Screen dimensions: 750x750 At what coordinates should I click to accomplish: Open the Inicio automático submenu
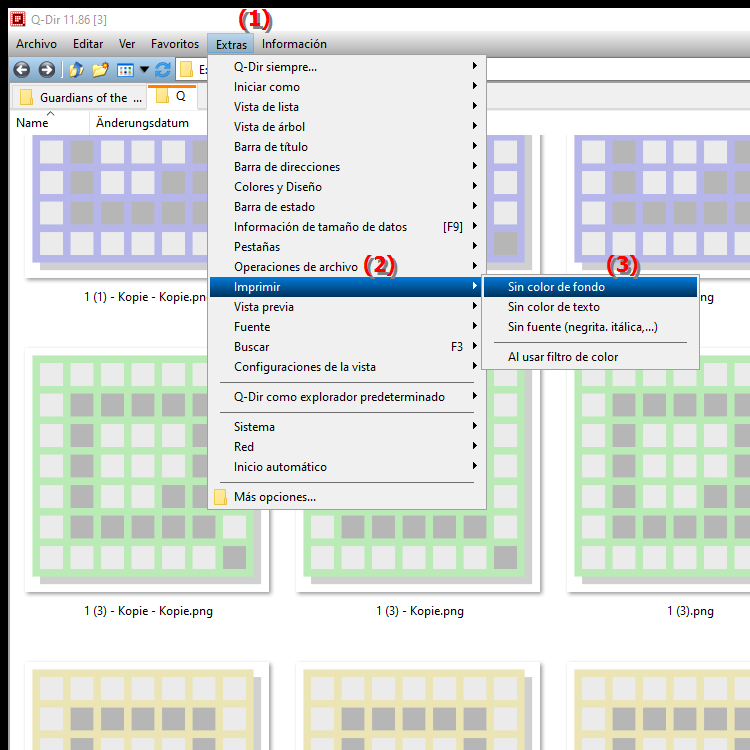(348, 467)
